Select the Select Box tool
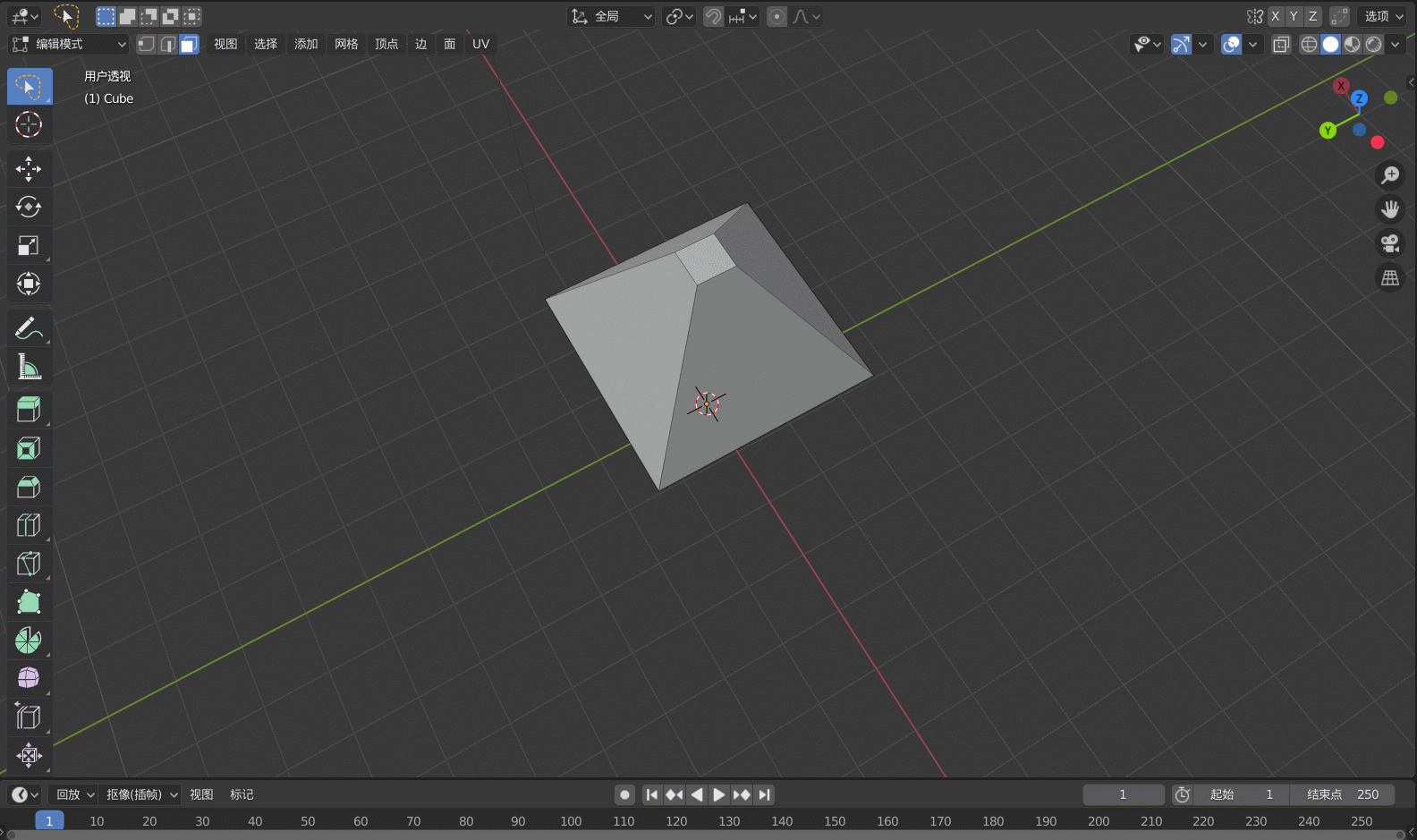Screen dimensions: 1417x840 pos(30,87)
